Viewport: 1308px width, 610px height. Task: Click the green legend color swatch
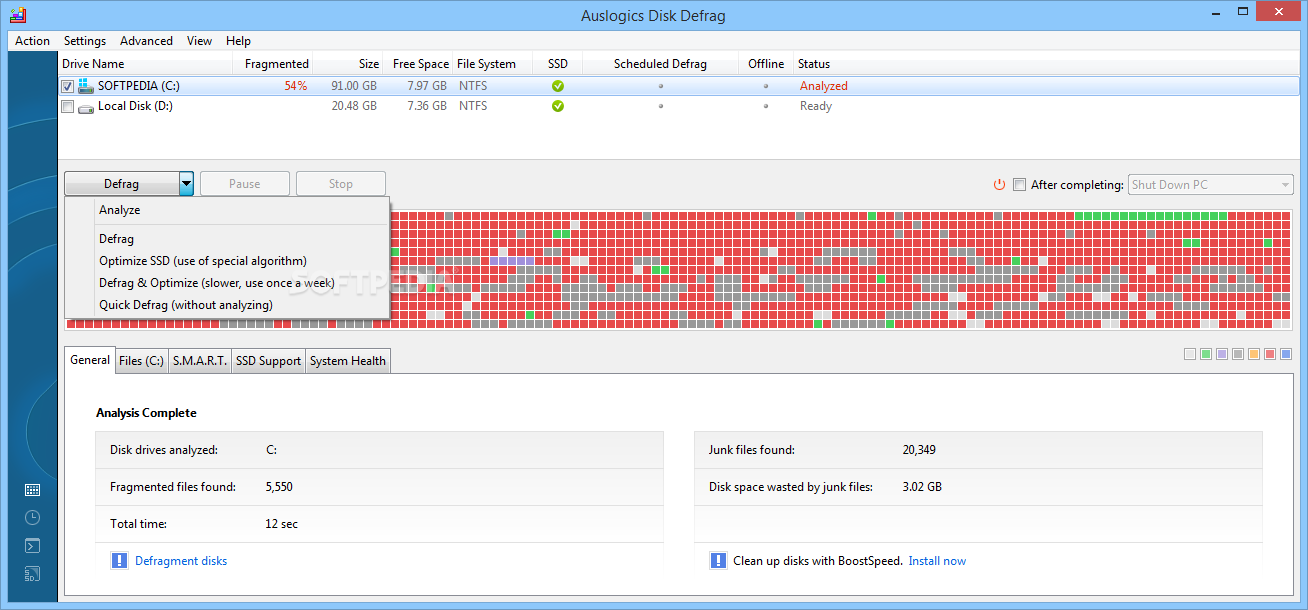1206,354
